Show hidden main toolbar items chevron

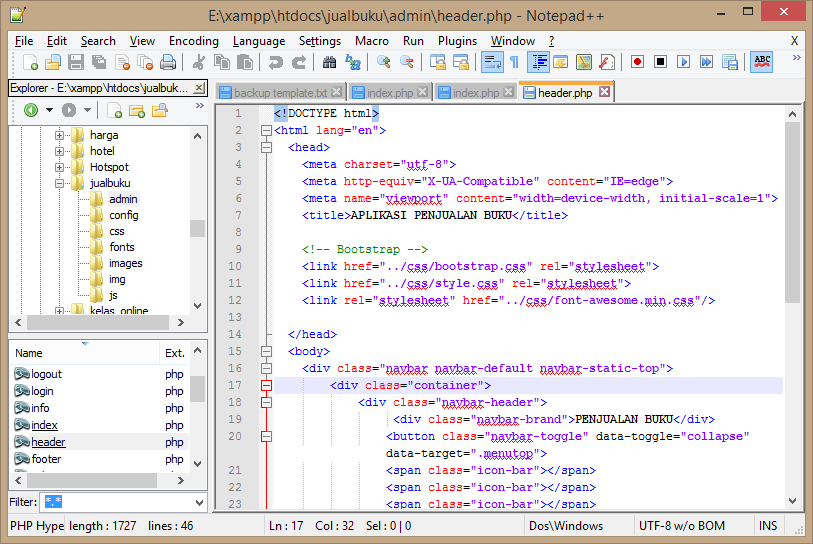pos(796,58)
